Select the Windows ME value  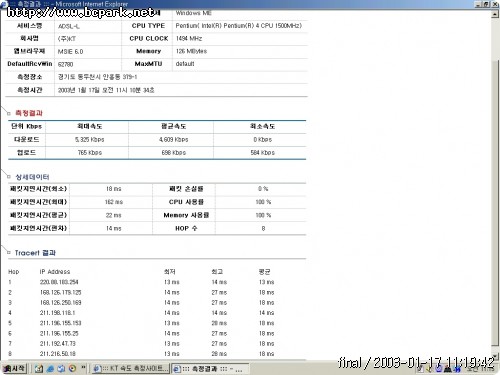coord(193,13)
